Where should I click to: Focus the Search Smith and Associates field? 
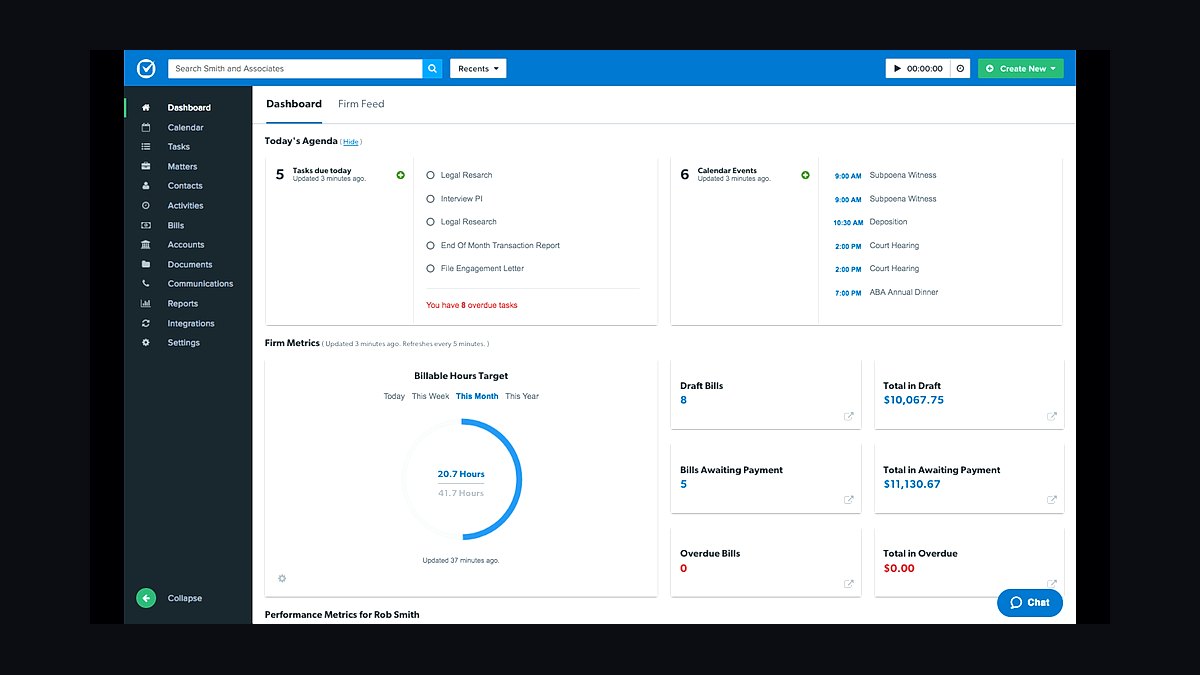[x=295, y=68]
